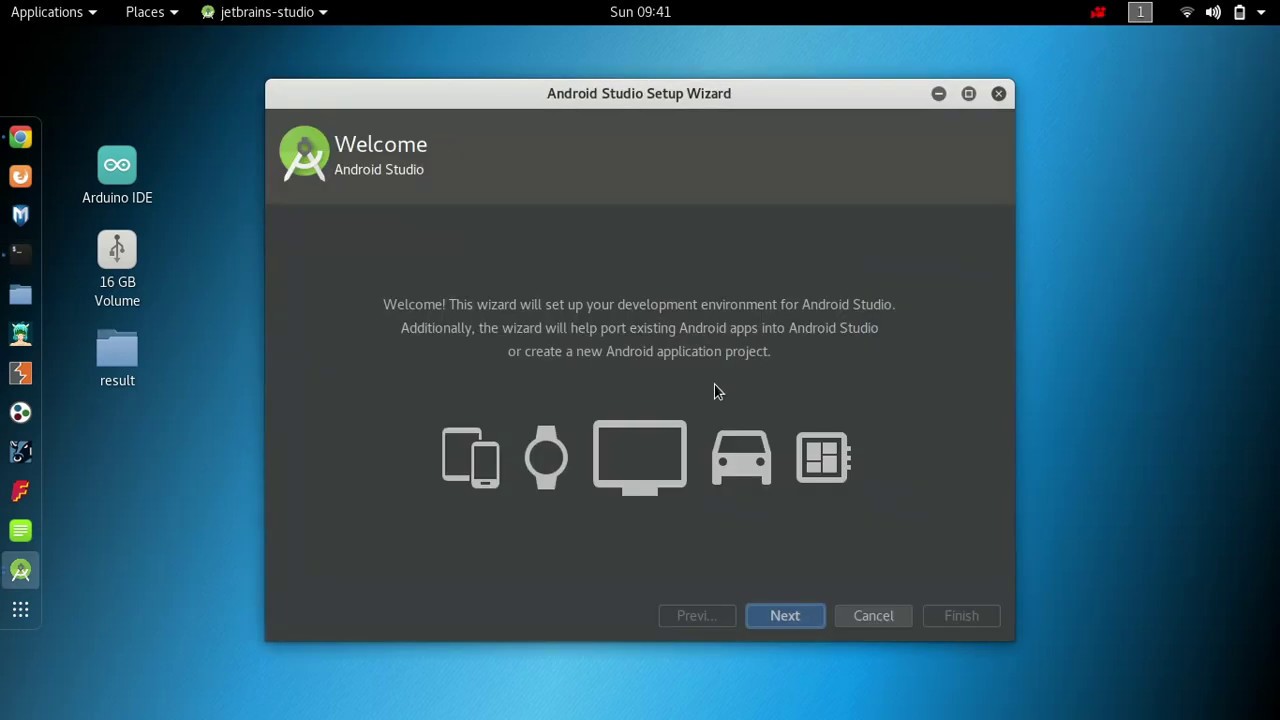Open the dark dragon-eye dock icon

(x=20, y=452)
